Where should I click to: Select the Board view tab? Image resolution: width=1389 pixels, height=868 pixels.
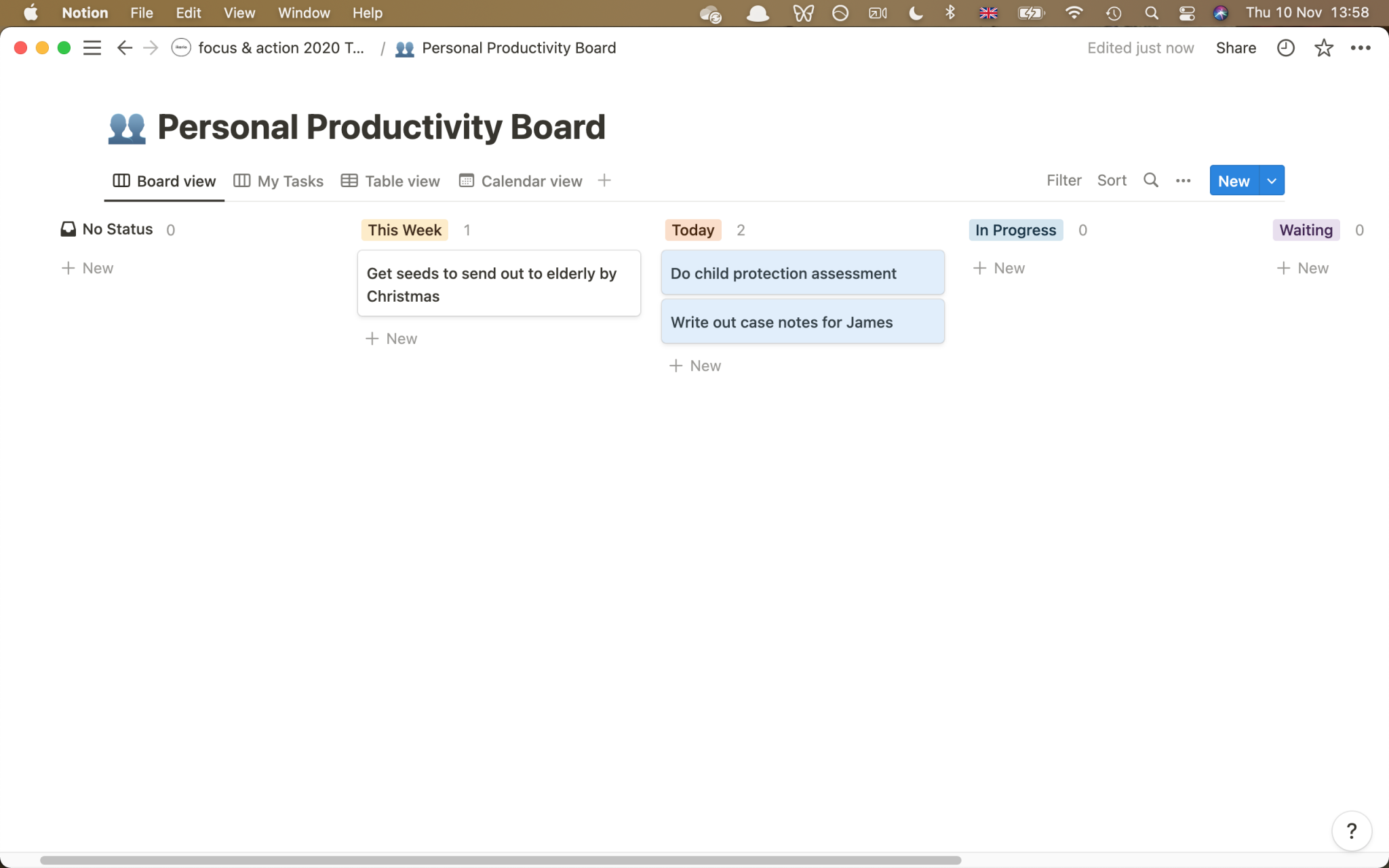click(164, 181)
